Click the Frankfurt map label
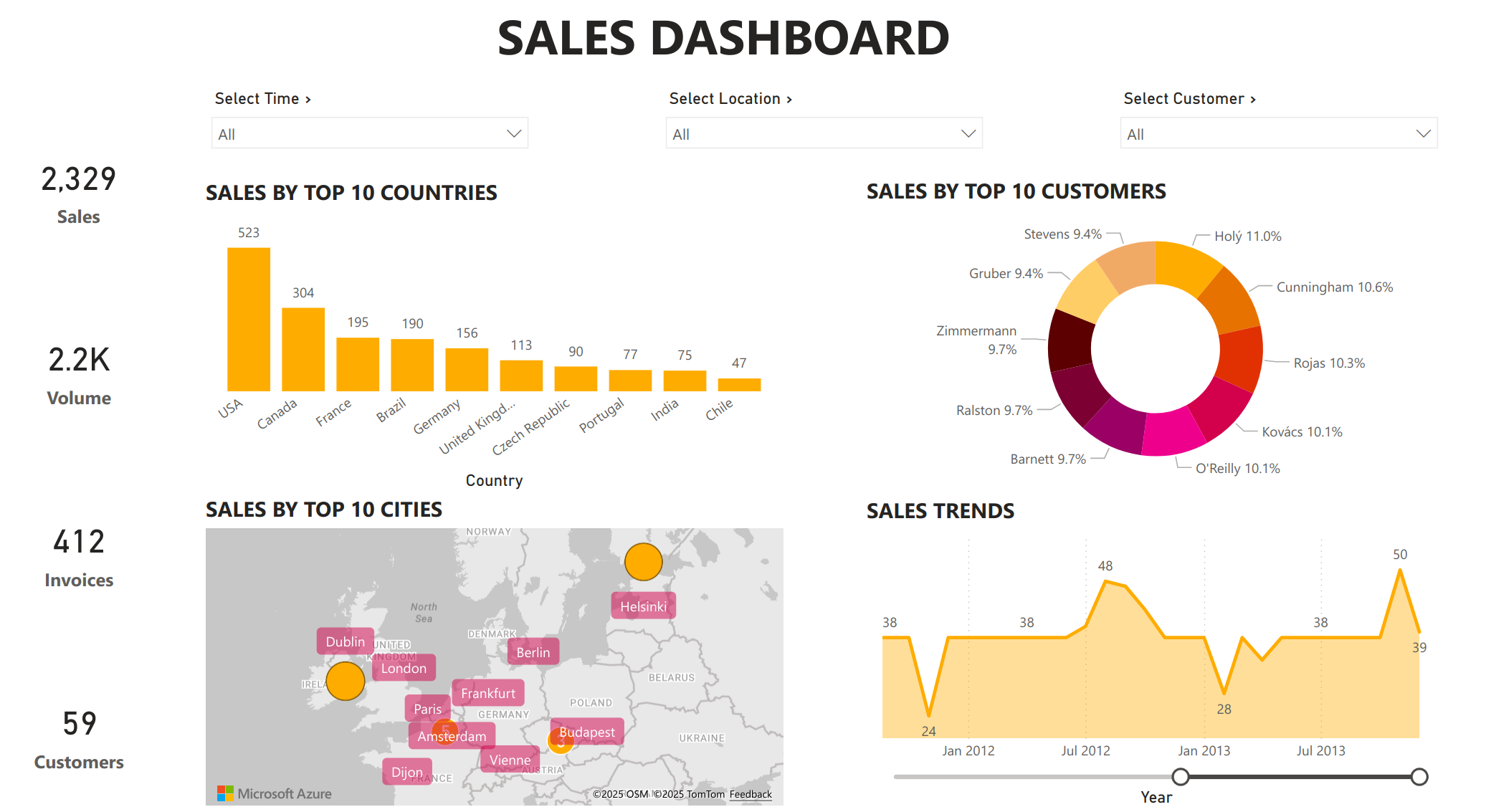This screenshot has width=1486, height=812. (x=488, y=693)
